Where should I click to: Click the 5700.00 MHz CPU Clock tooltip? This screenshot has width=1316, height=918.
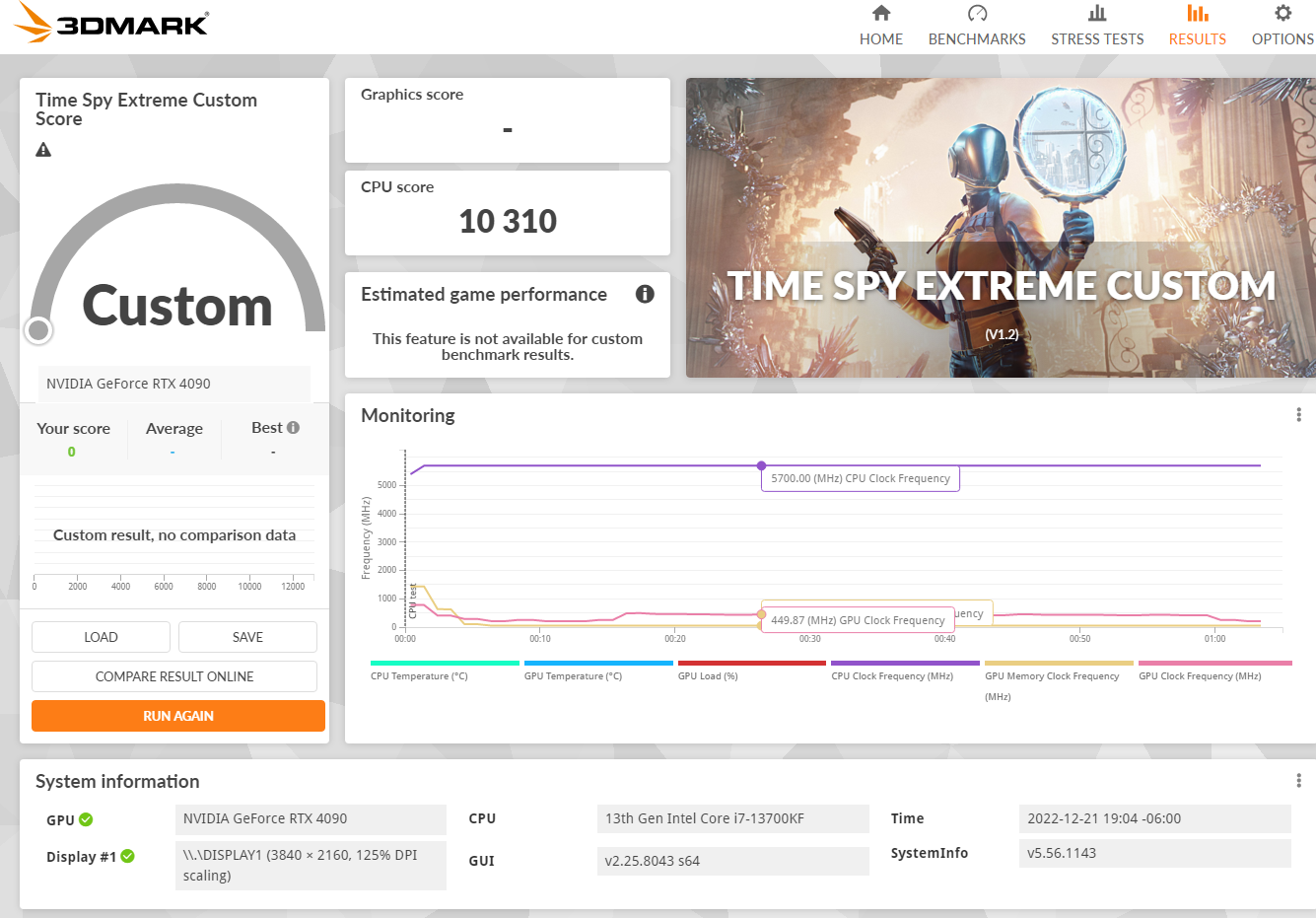(861, 478)
